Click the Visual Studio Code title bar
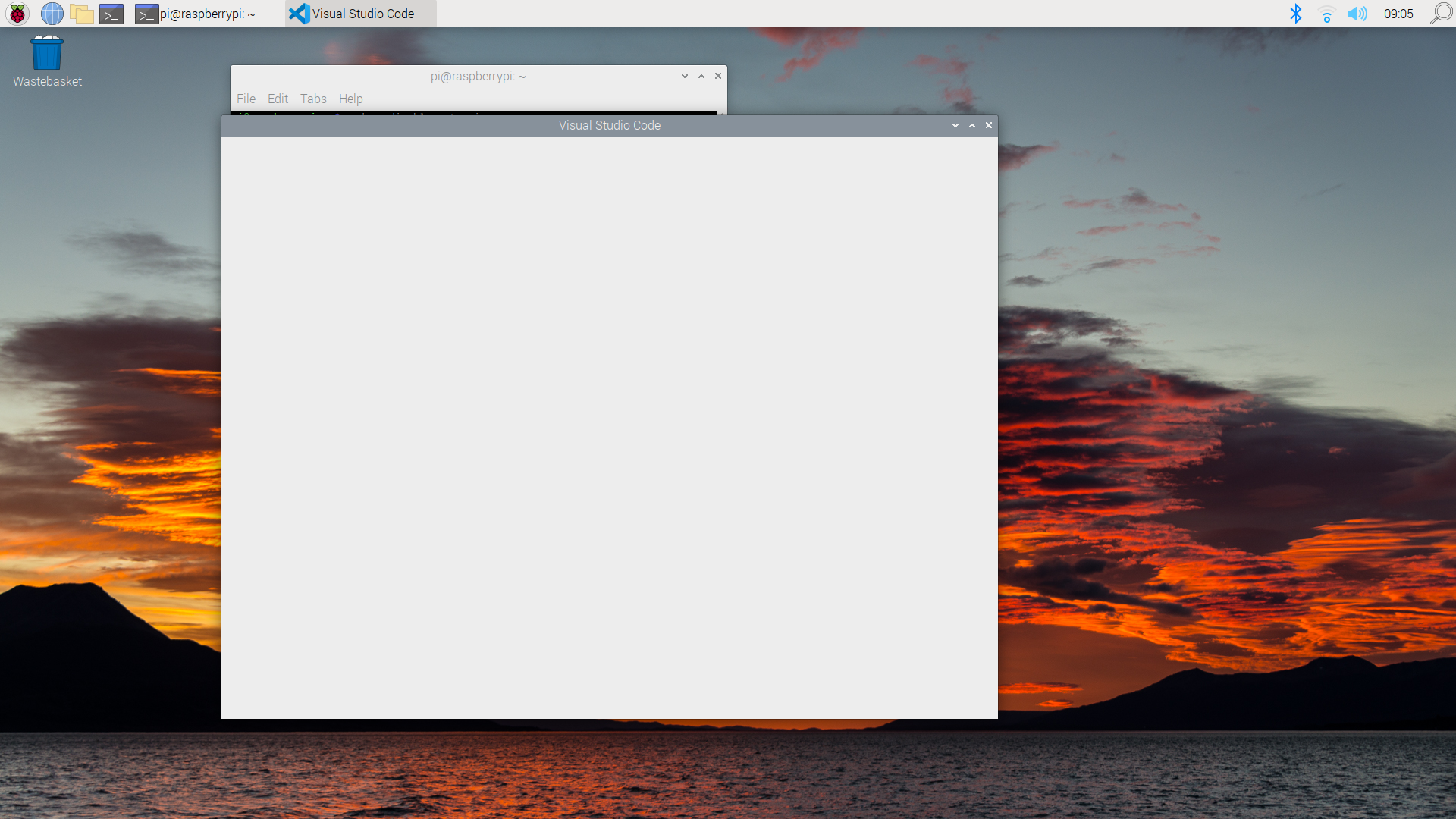 (x=610, y=125)
